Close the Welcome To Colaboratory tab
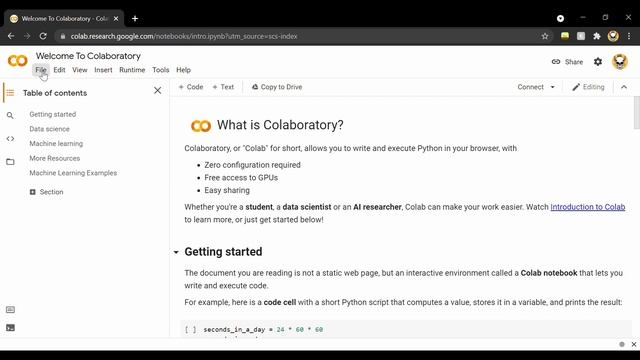The height and width of the screenshot is (360, 640). click(x=116, y=19)
